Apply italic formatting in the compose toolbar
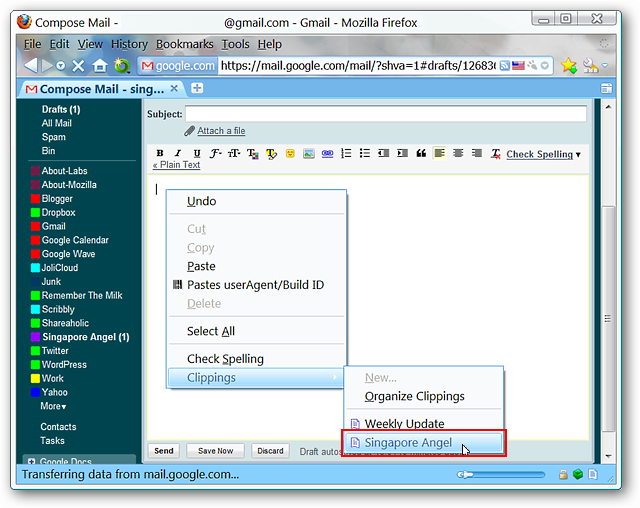 coord(178,153)
